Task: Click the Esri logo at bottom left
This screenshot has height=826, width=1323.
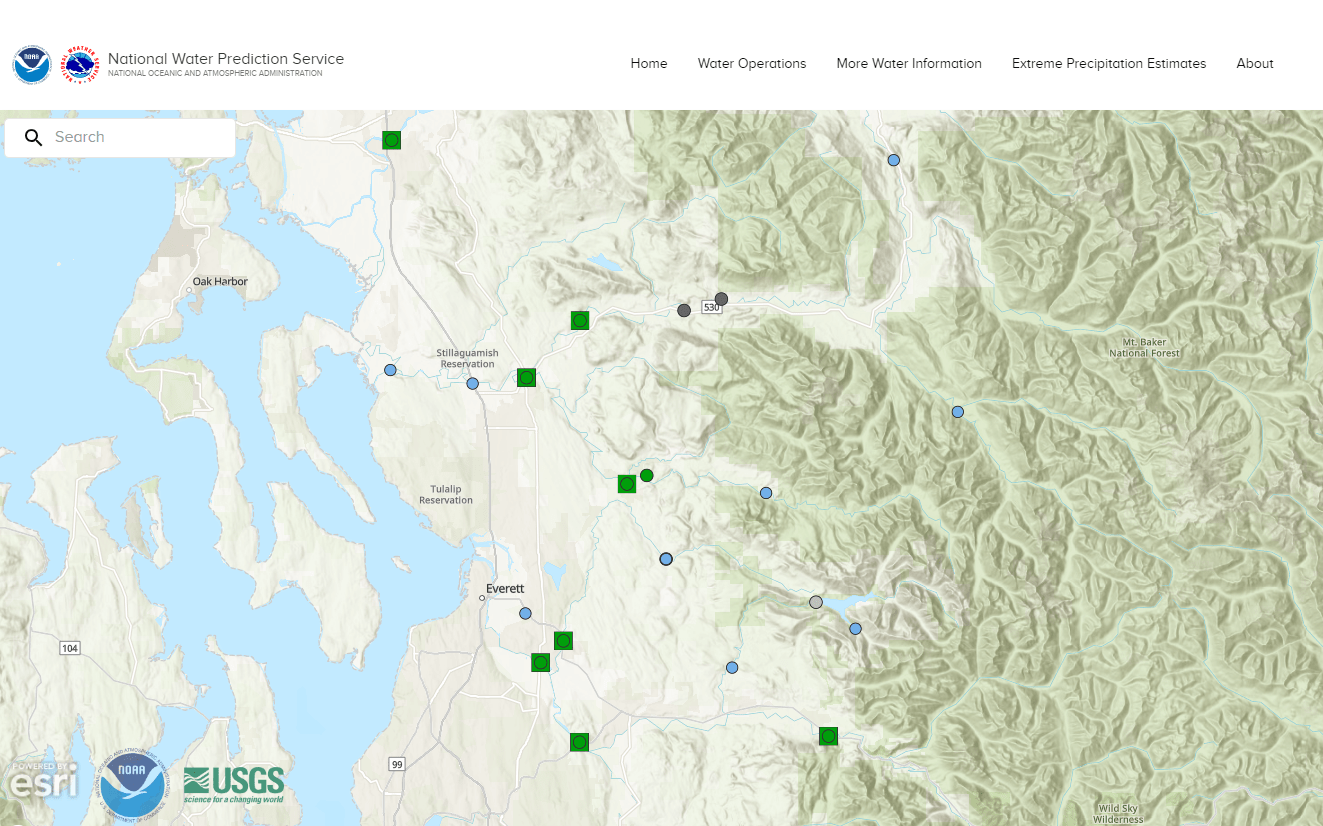Action: pyautogui.click(x=44, y=780)
